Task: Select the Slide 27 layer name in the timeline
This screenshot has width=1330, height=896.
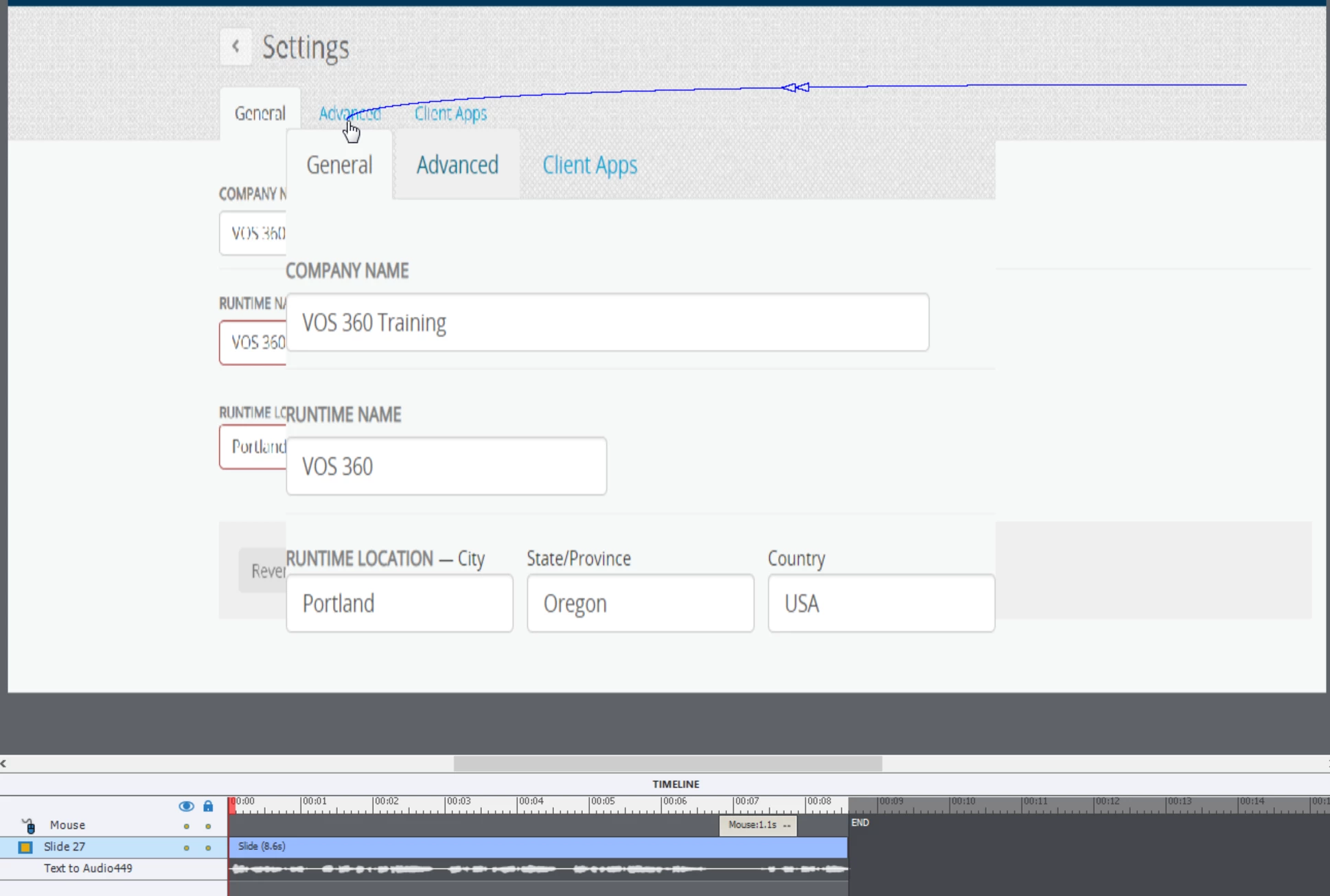Action: [x=65, y=847]
